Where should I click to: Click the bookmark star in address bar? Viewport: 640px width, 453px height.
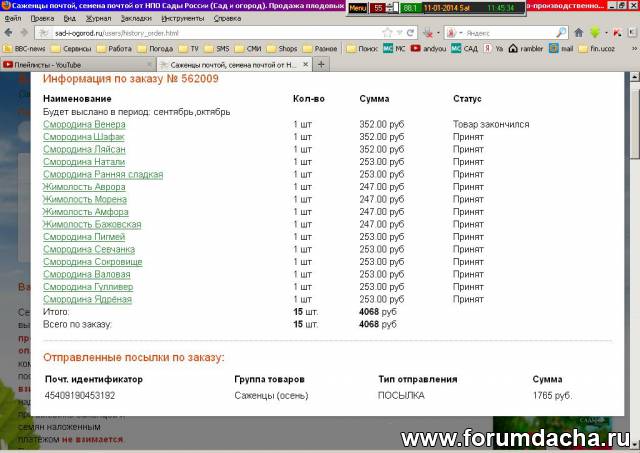click(x=386, y=33)
